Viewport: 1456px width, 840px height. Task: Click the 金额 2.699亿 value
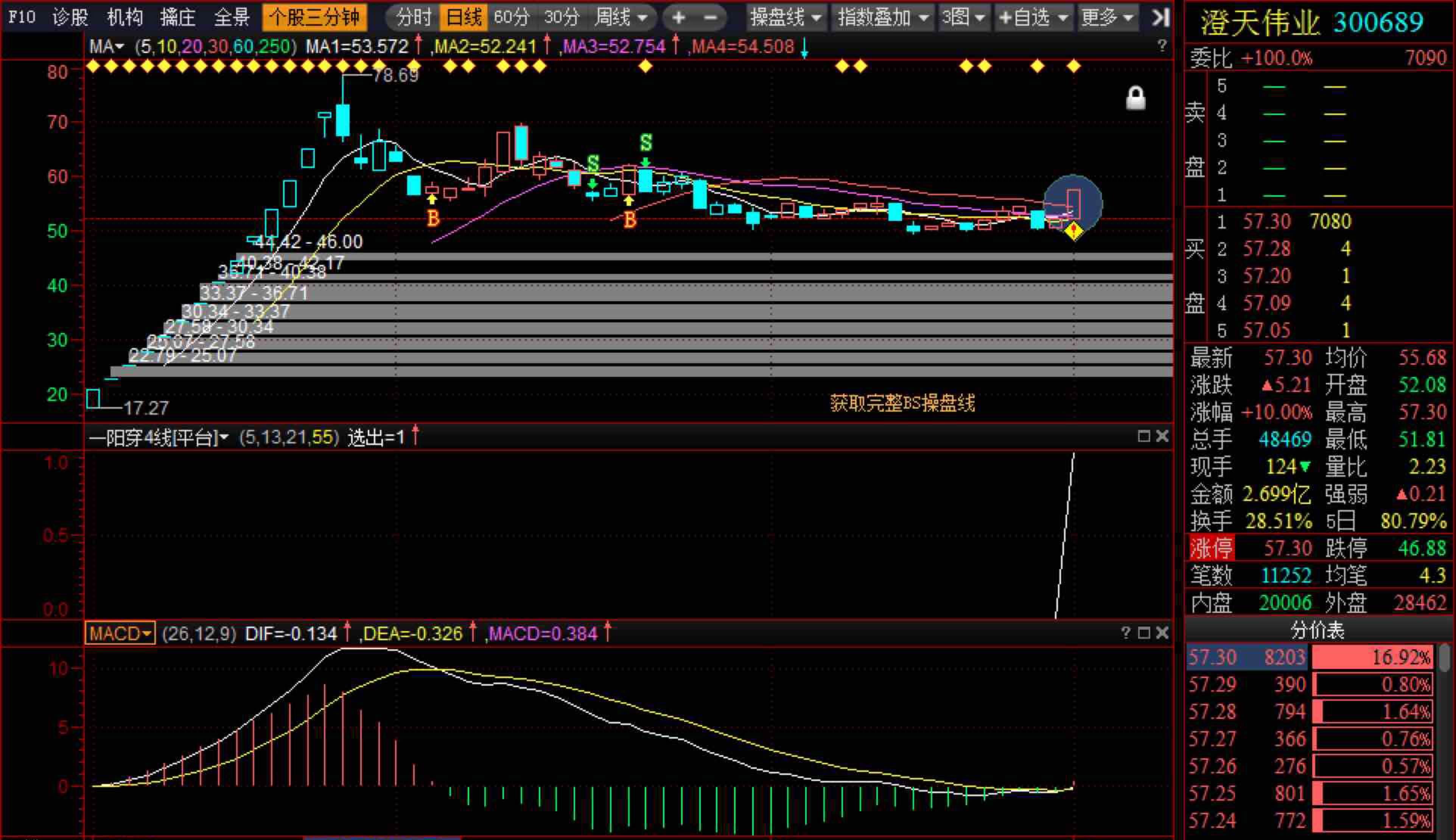coord(1276,494)
